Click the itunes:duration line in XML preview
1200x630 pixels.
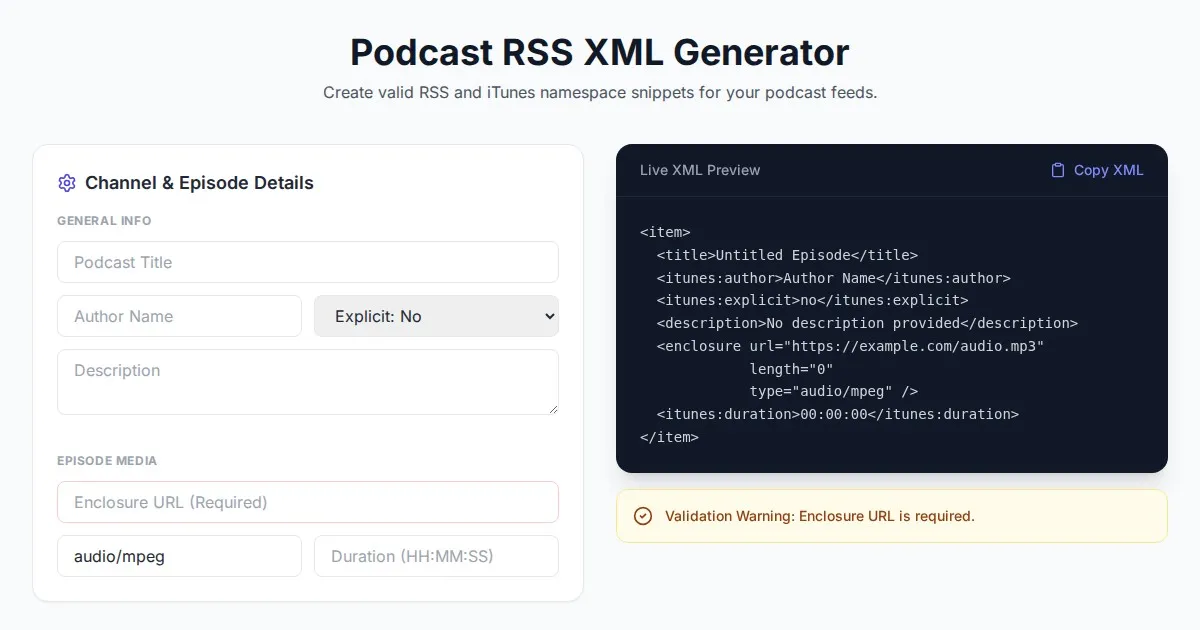click(837, 414)
